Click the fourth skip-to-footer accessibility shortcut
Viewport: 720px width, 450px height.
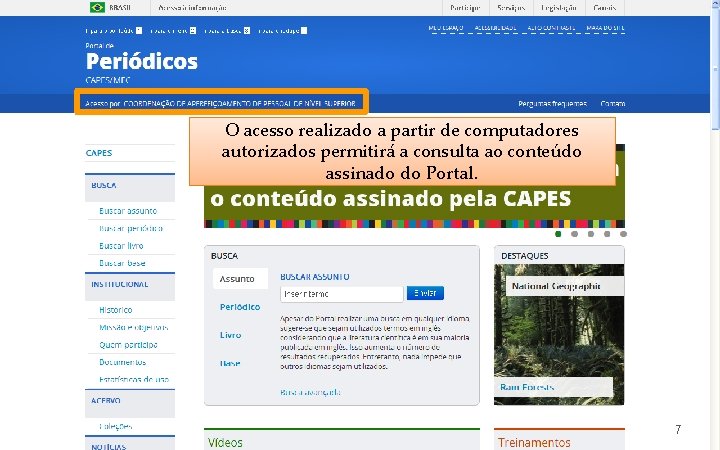(282, 30)
